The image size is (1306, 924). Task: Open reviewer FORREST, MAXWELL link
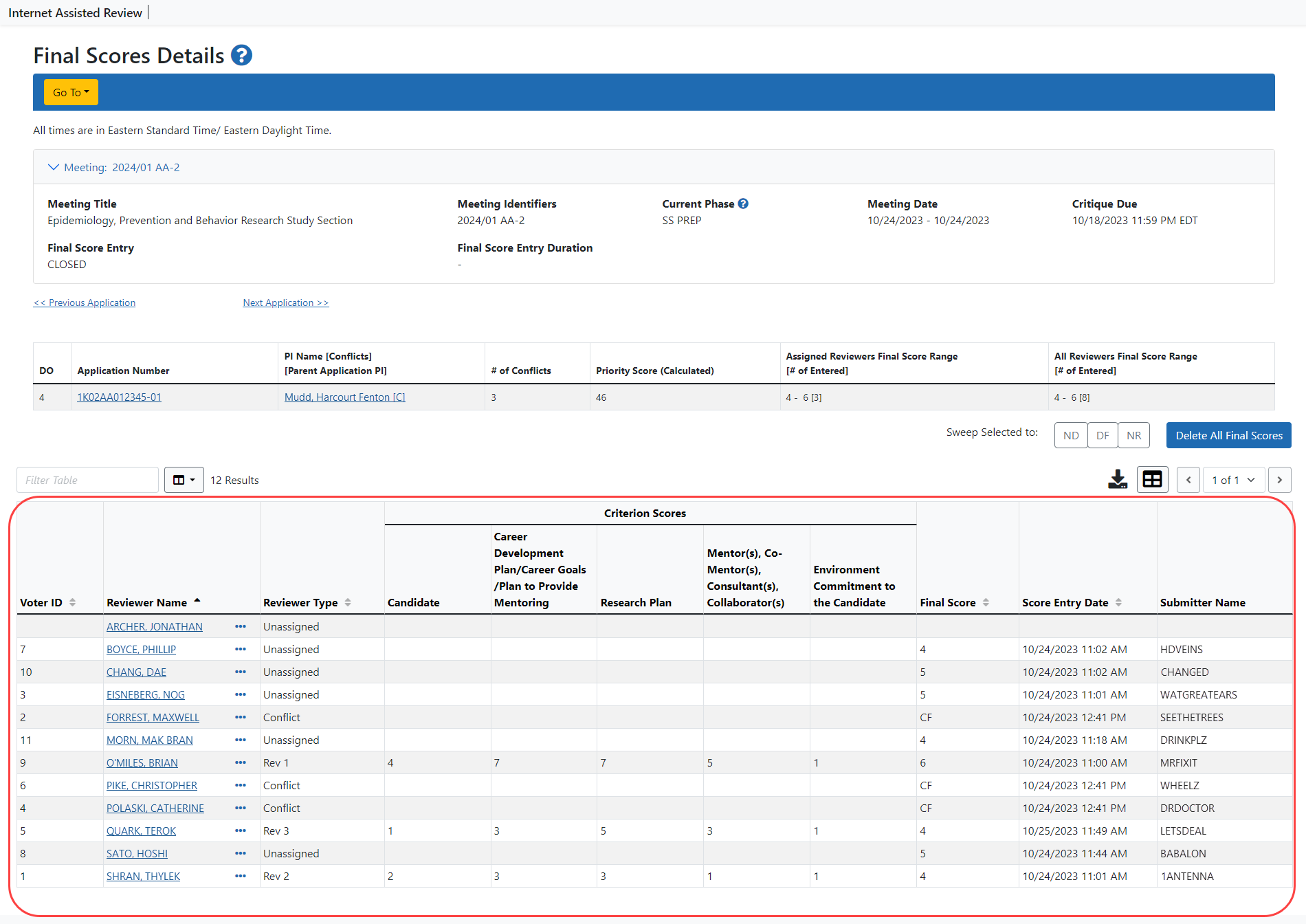153,717
